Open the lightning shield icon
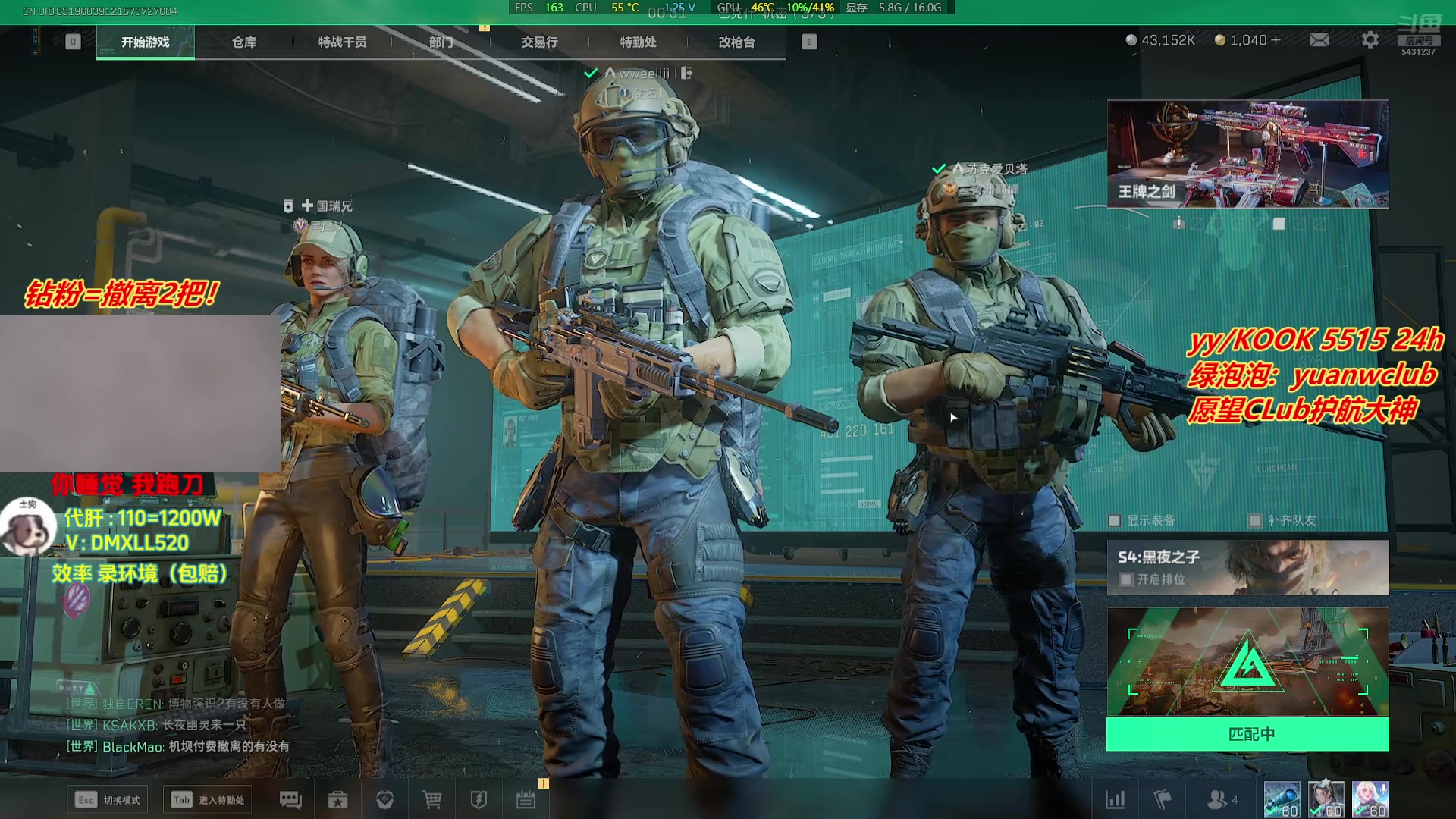The width and height of the screenshot is (1456, 819). tap(479, 800)
